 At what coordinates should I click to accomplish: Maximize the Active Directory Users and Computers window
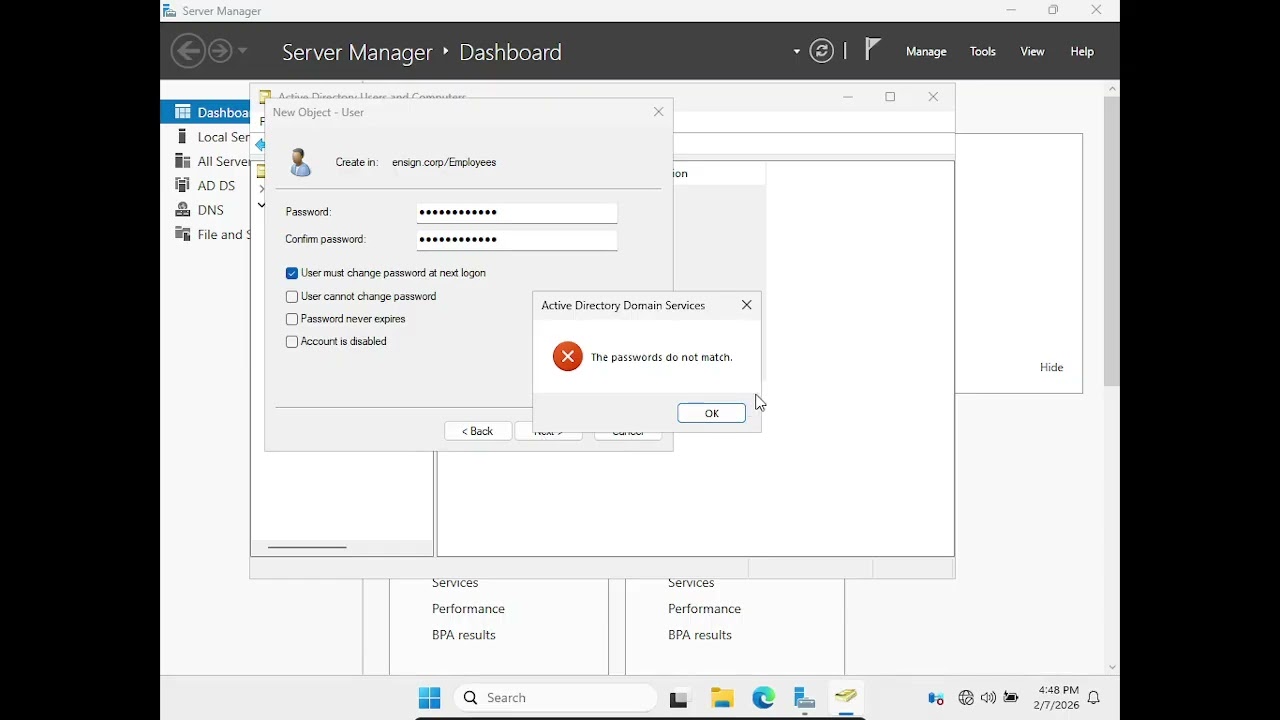tap(890, 97)
